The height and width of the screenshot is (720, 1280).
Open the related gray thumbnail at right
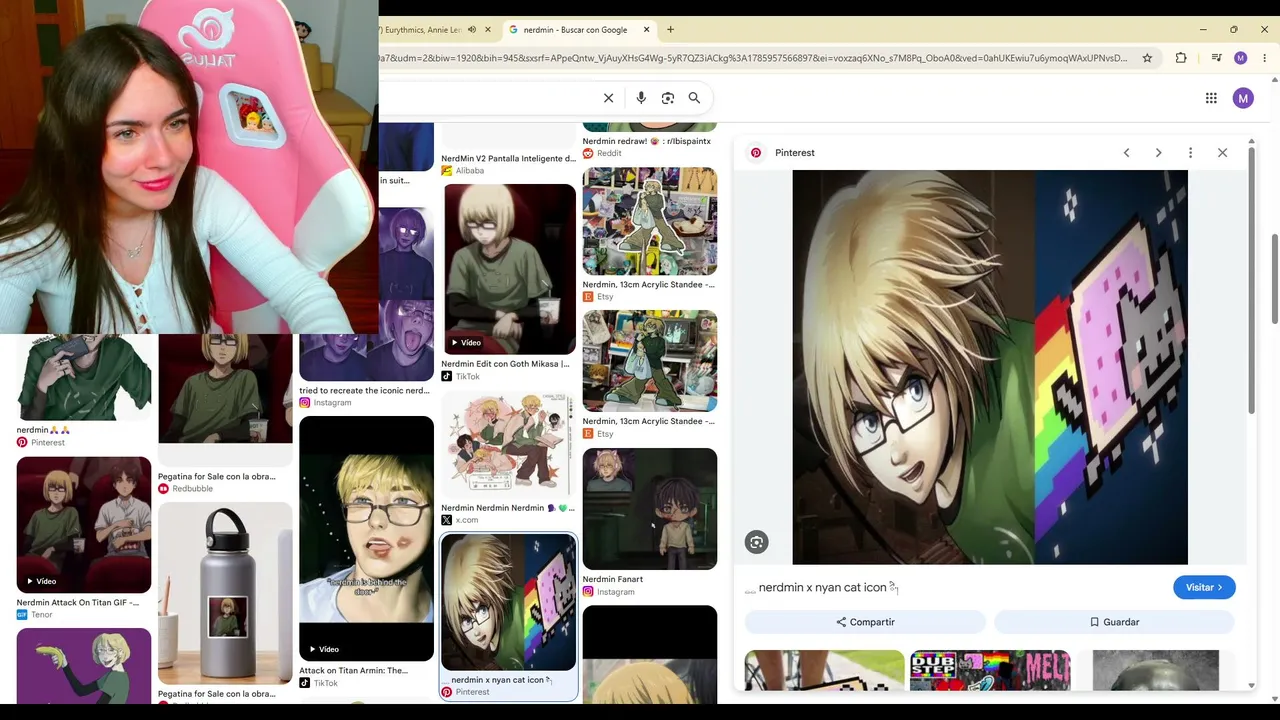click(1156, 670)
